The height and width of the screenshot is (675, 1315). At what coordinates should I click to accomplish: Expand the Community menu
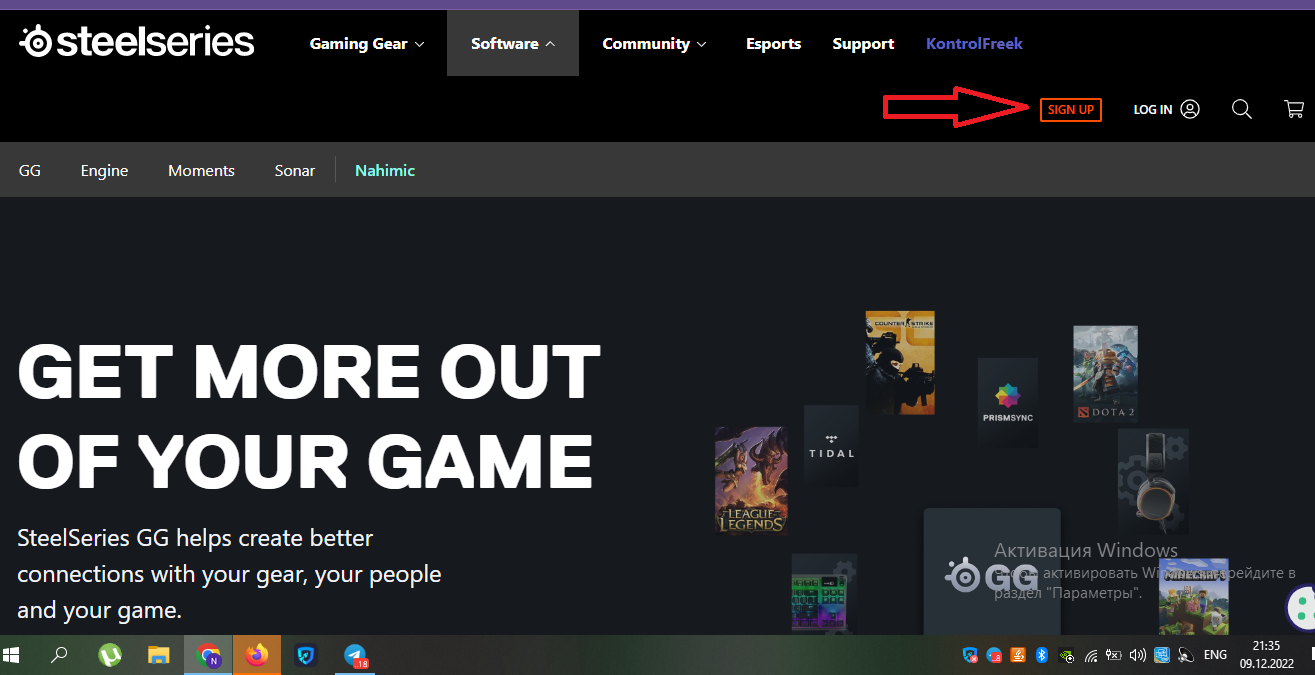coord(654,44)
